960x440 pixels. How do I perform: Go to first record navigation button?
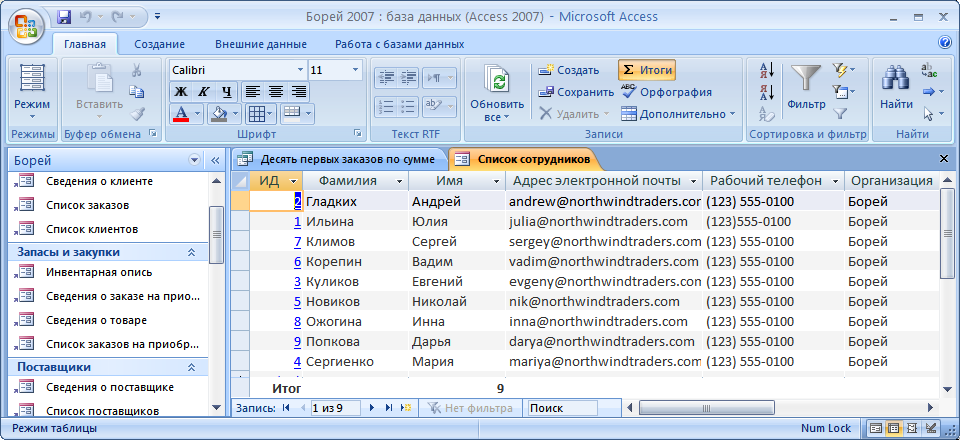pyautogui.click(x=286, y=408)
